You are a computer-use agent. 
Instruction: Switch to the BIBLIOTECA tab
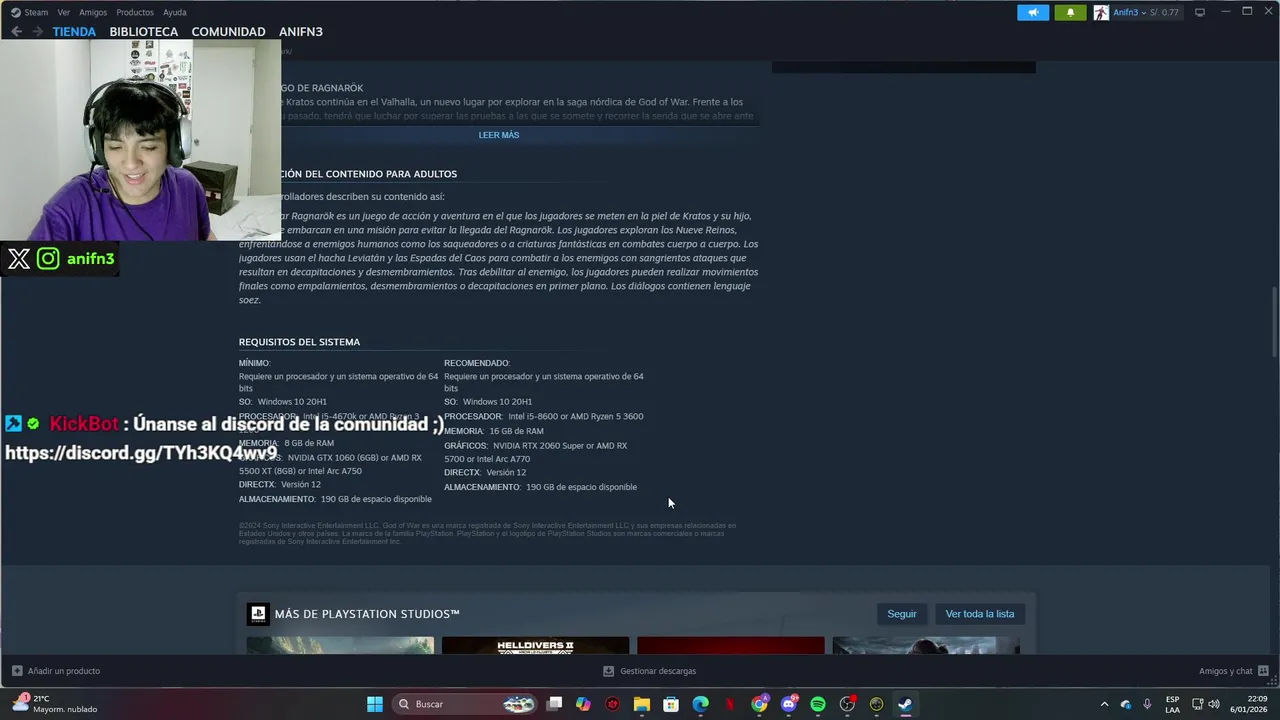coord(144,32)
